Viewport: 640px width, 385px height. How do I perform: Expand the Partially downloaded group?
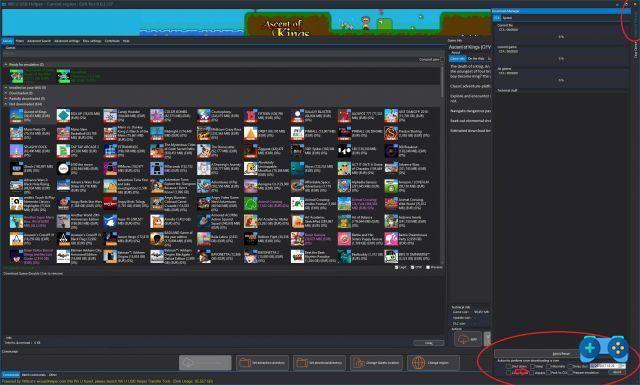6,98
